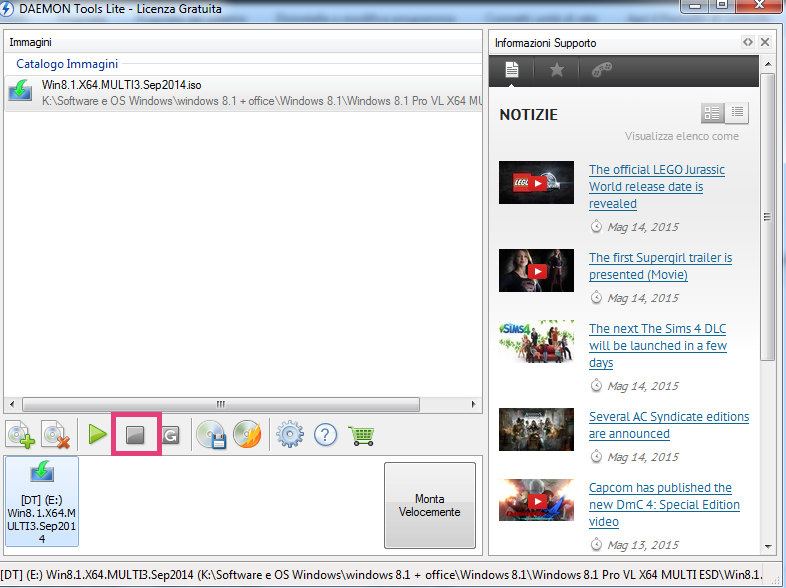Click the green shopping cart icon
This screenshot has width=786, height=588.
(x=361, y=435)
